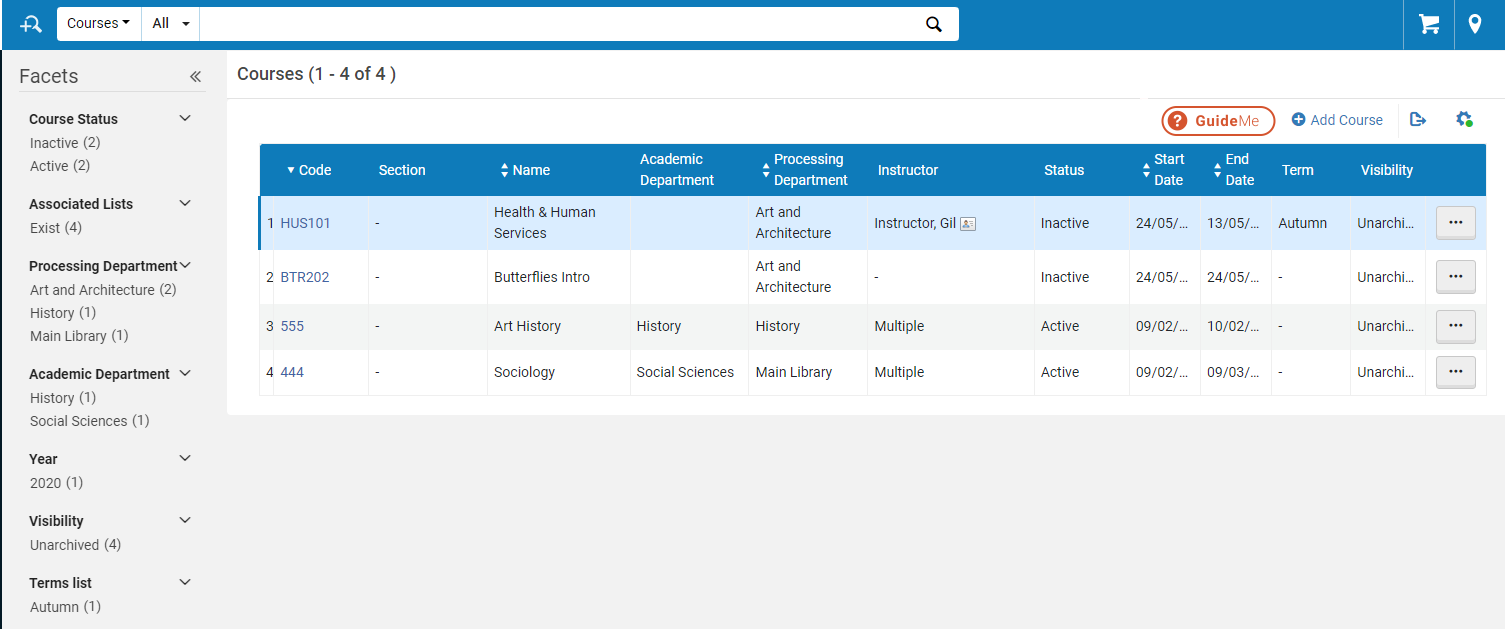Viewport: 1505px width, 629px height.
Task: Collapse the Course Status facet
Action: tap(184, 119)
